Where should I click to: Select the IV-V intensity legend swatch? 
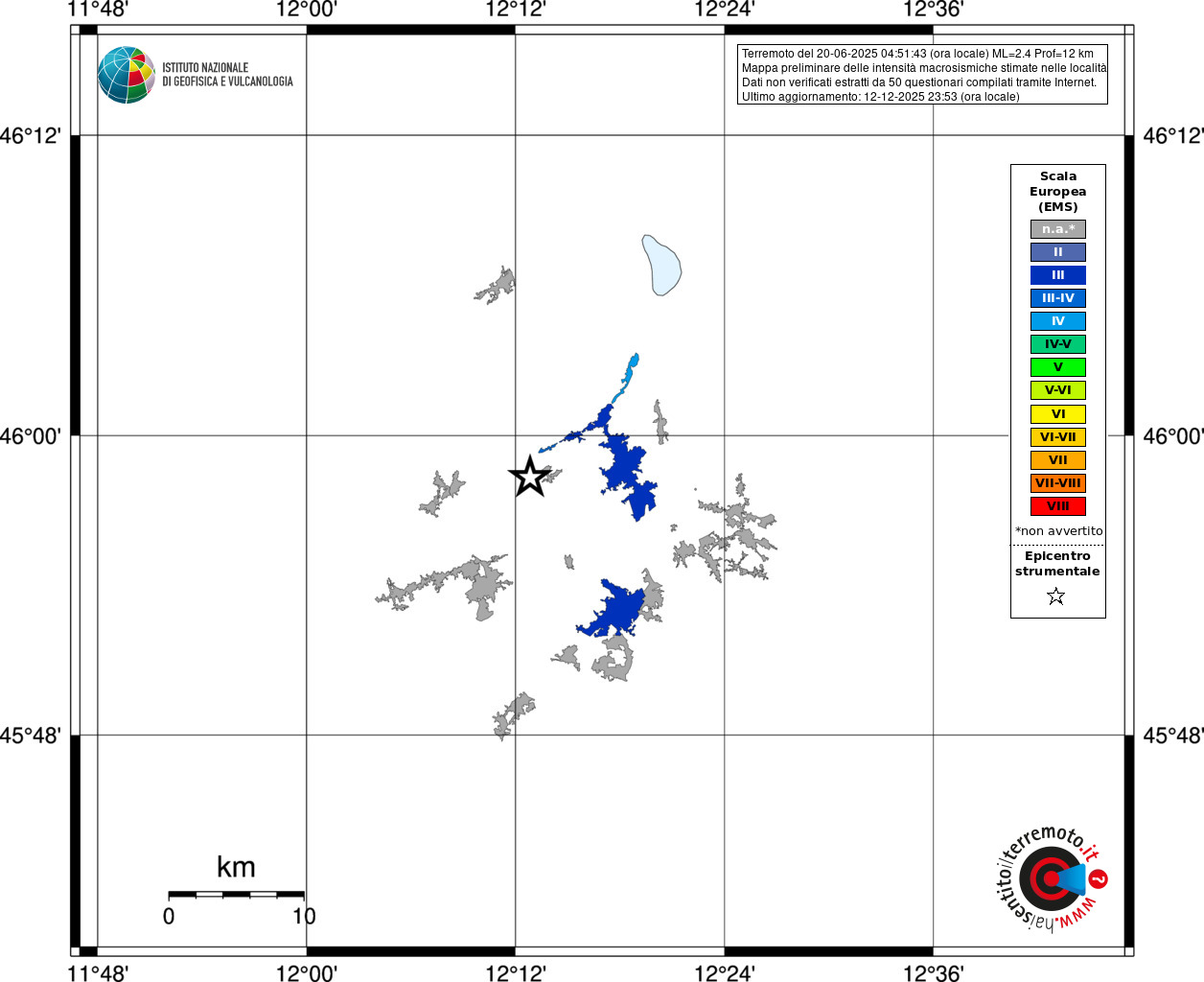(1058, 344)
